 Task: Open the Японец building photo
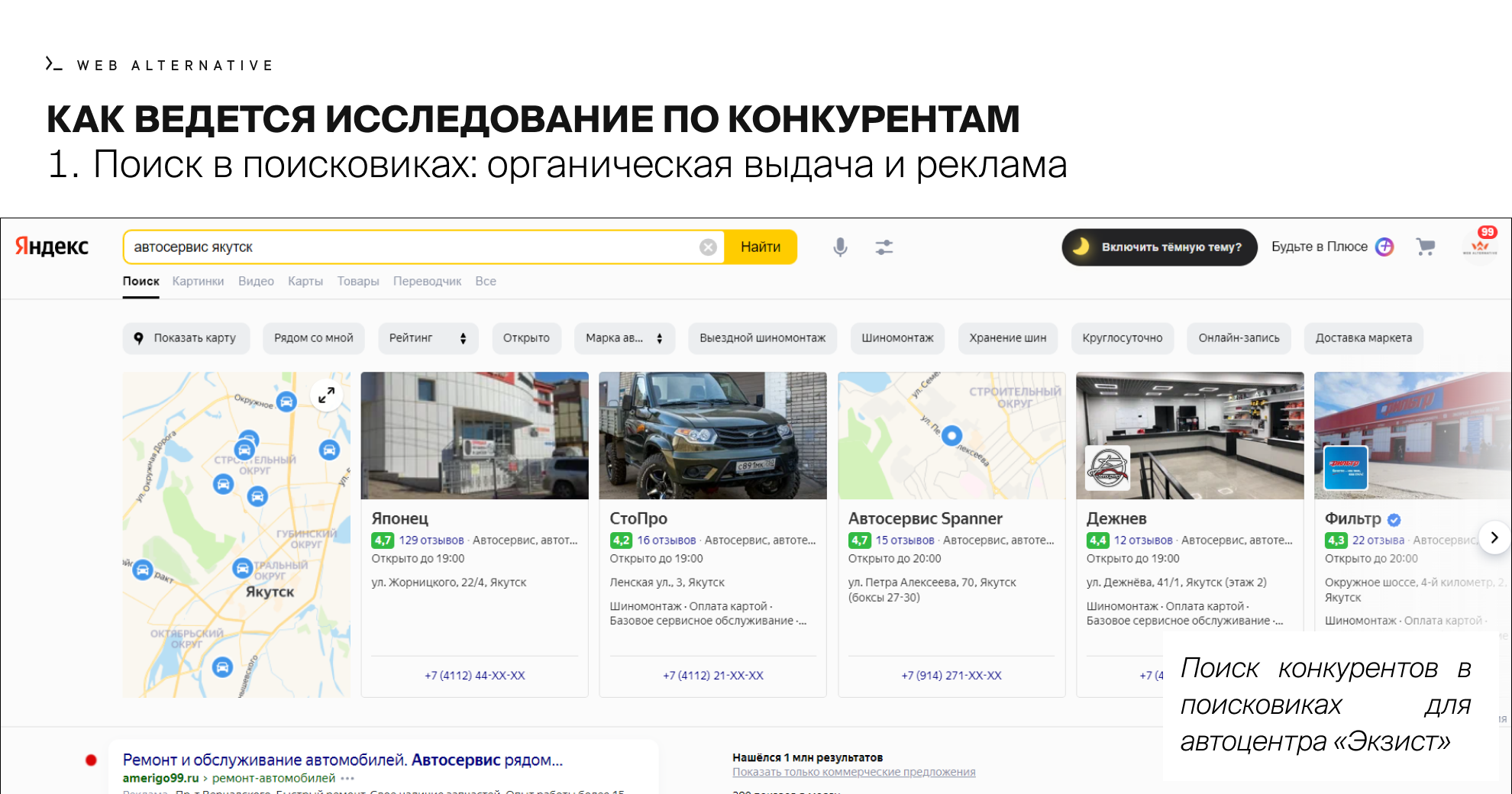click(x=475, y=436)
